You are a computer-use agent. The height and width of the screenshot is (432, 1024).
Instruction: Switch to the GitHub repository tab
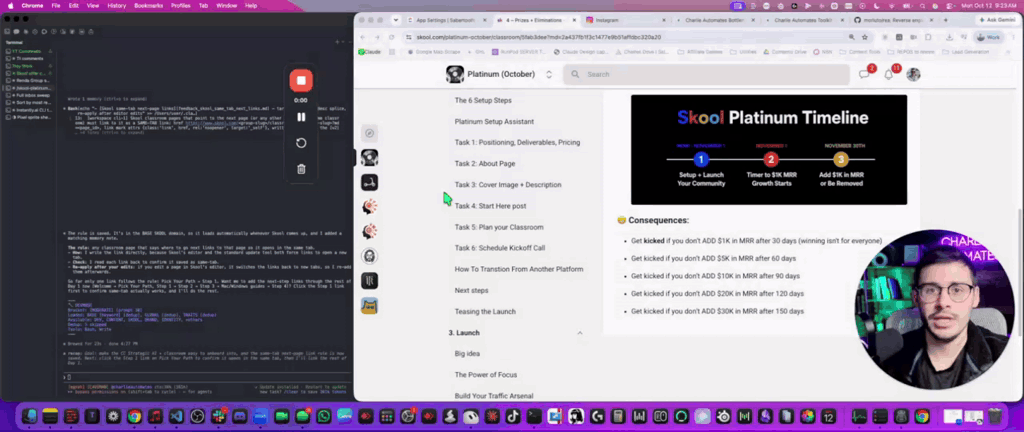click(895, 20)
